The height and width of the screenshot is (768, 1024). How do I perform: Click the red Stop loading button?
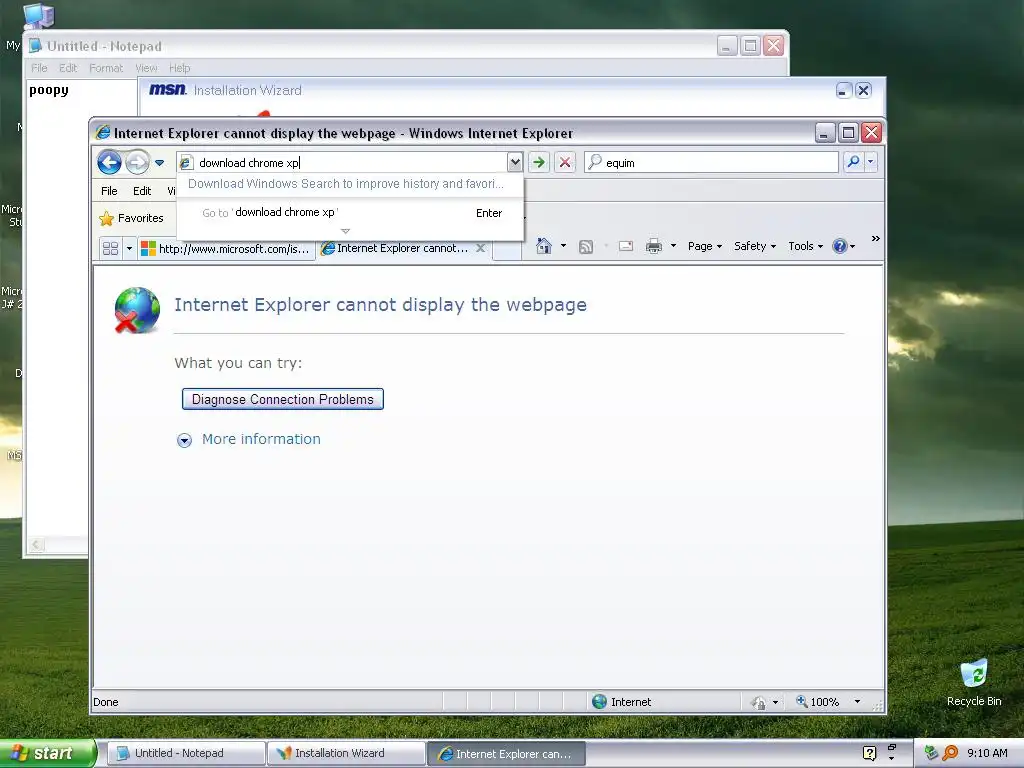click(x=565, y=163)
